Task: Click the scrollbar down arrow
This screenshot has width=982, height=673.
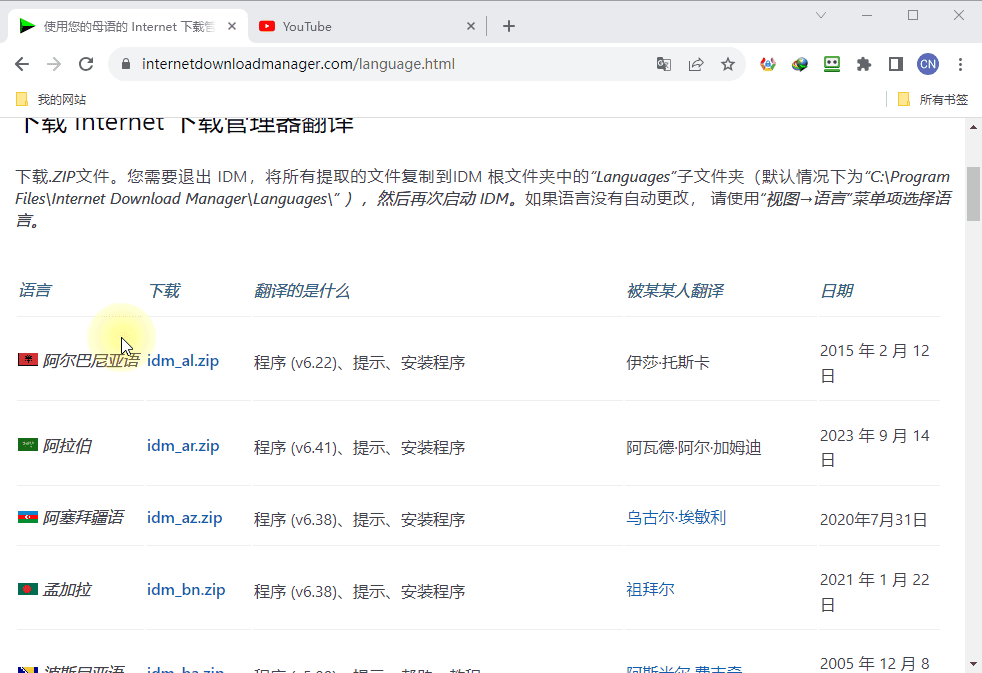Action: pos(973,664)
